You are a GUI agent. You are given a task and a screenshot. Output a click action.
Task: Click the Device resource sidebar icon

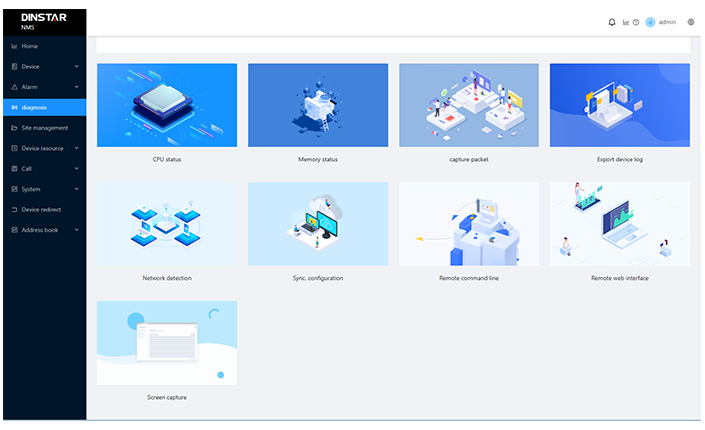(14, 148)
